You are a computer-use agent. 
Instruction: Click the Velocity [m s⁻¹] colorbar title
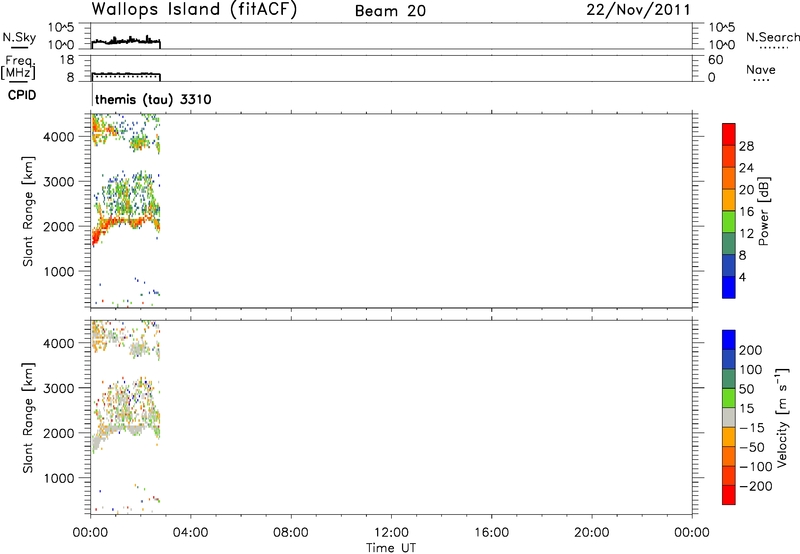click(x=782, y=417)
